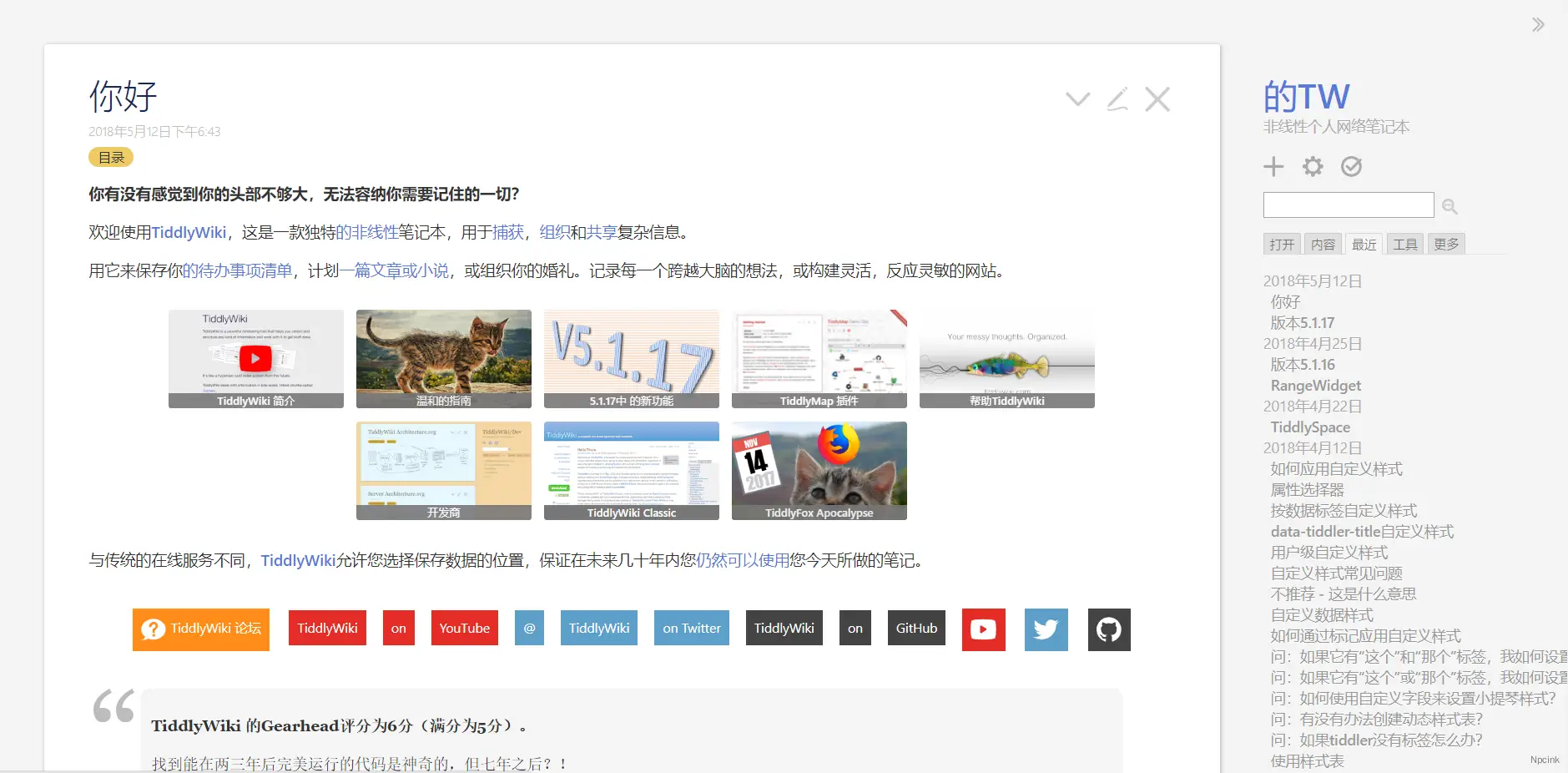Select the 工具 sidebar tab
Image resolution: width=1568 pixels, height=773 pixels.
[1404, 244]
